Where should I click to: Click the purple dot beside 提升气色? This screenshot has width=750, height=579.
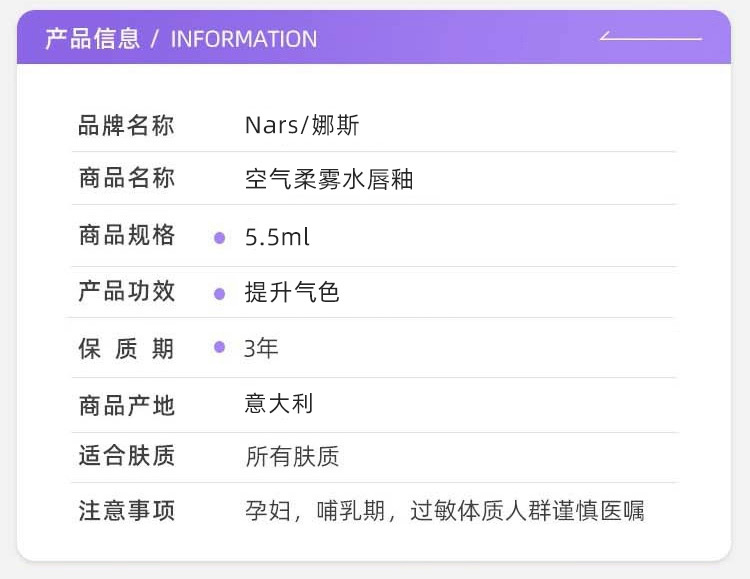(220, 294)
